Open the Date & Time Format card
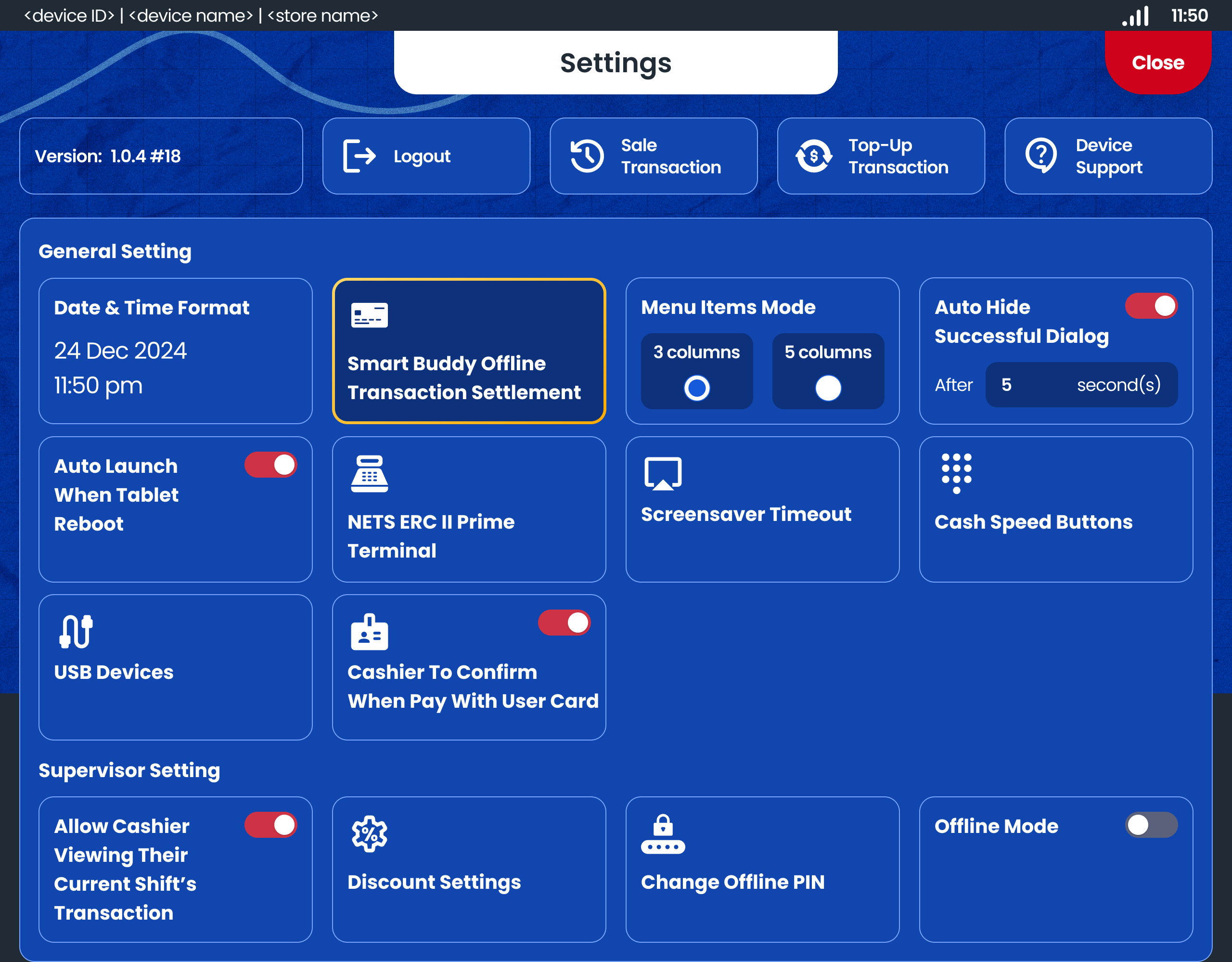1232x962 pixels. tap(176, 351)
